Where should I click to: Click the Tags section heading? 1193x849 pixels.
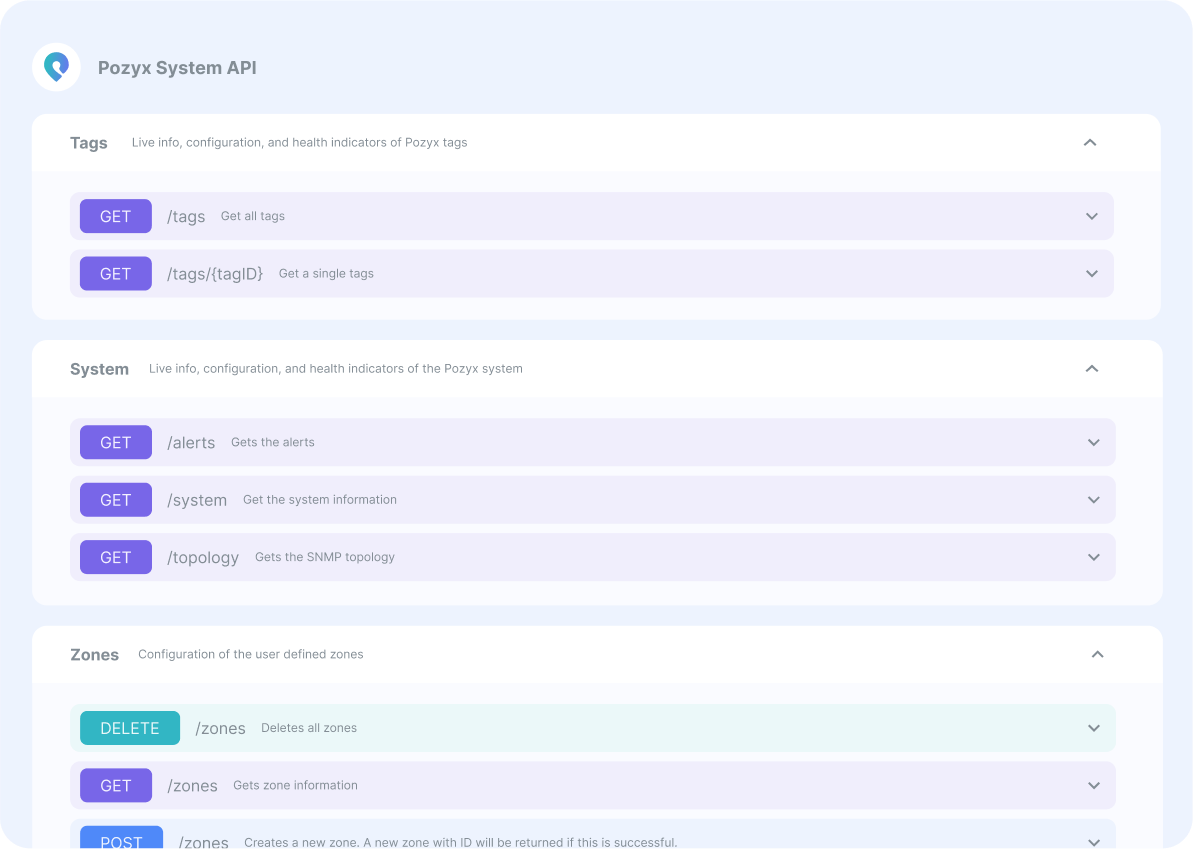click(x=88, y=143)
